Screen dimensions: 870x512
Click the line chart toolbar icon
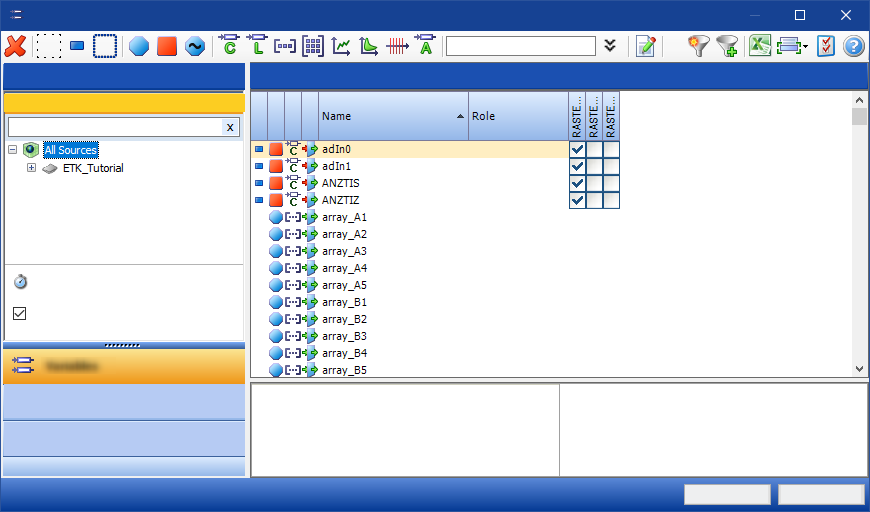[x=341, y=46]
